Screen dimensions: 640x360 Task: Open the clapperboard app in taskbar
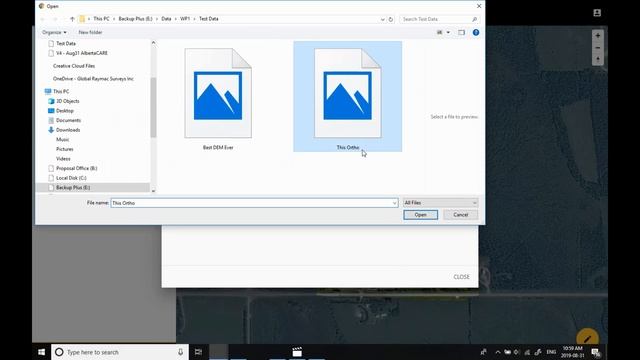(297, 352)
